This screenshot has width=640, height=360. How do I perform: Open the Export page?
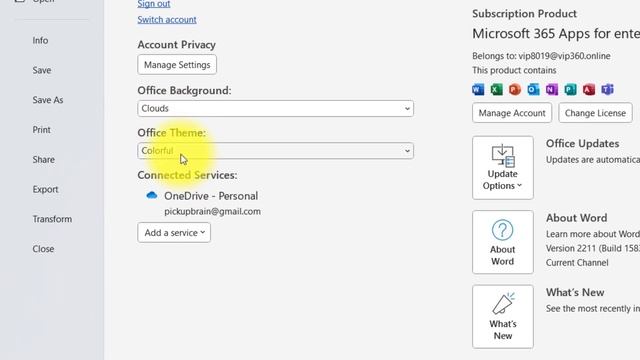pyautogui.click(x=45, y=189)
